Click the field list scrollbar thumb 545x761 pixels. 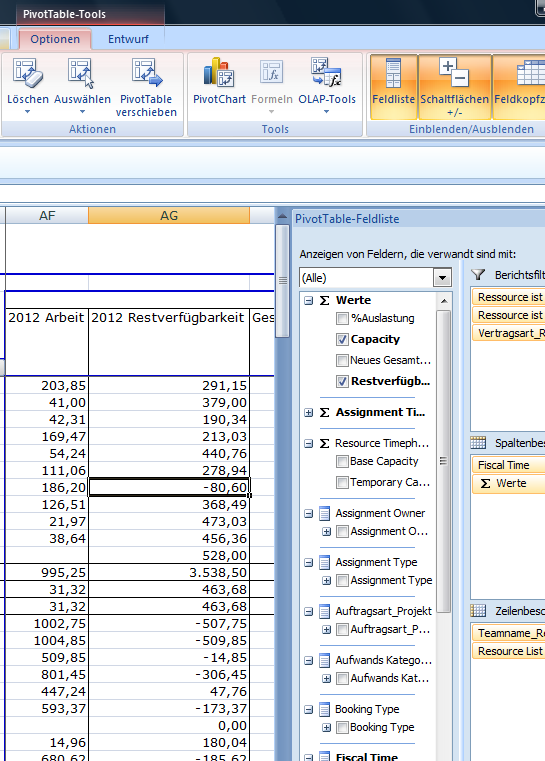click(x=443, y=461)
